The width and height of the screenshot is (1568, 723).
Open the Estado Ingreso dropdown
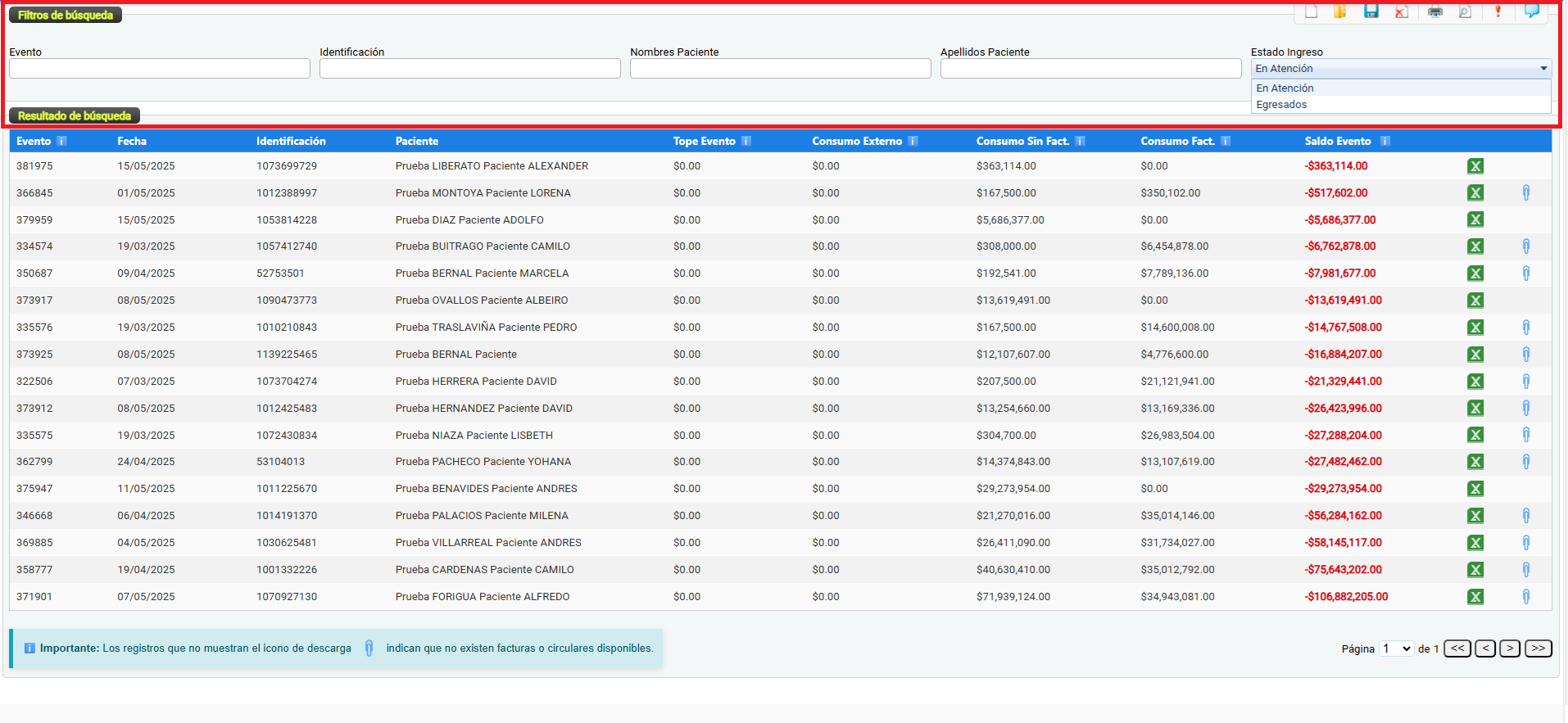pos(1401,69)
